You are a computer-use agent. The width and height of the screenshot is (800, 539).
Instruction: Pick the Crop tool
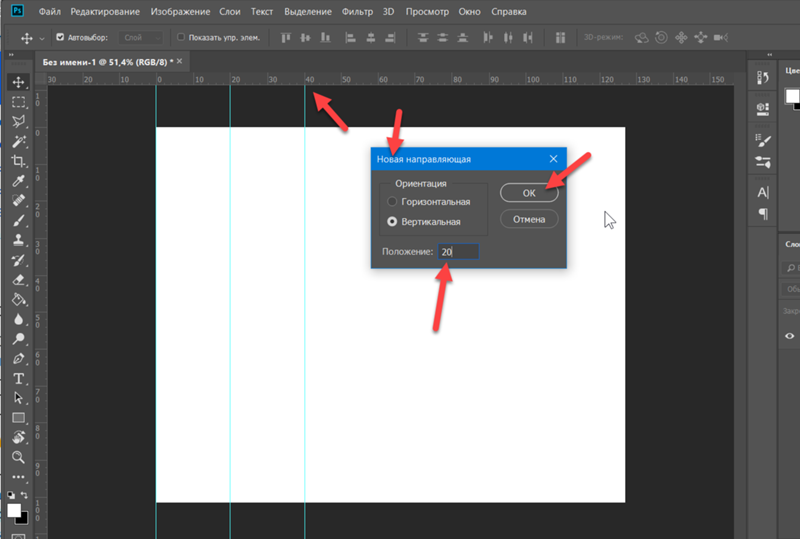[x=18, y=161]
